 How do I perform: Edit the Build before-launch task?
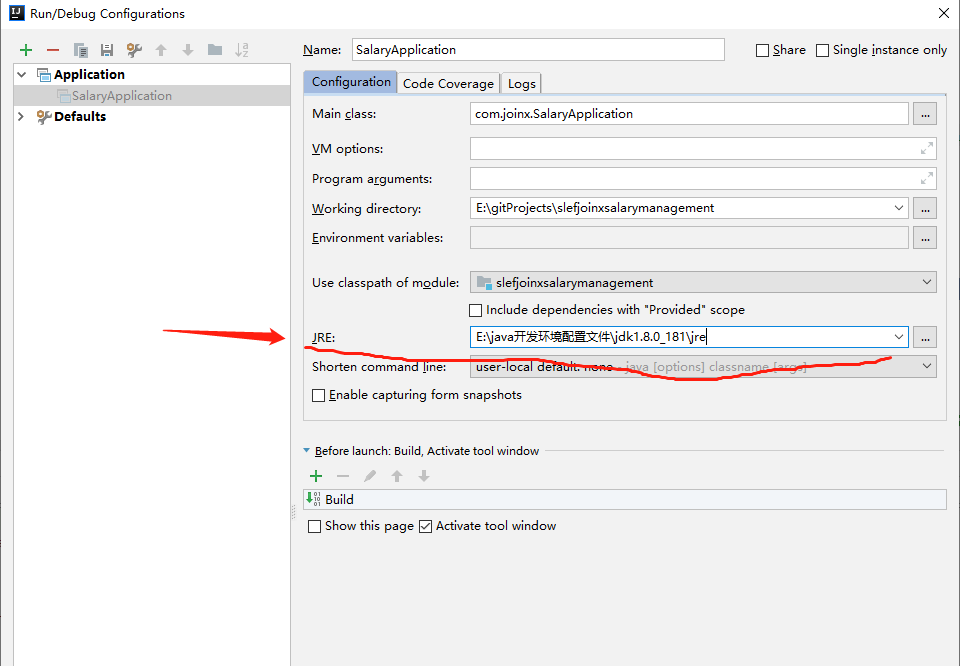pos(368,475)
